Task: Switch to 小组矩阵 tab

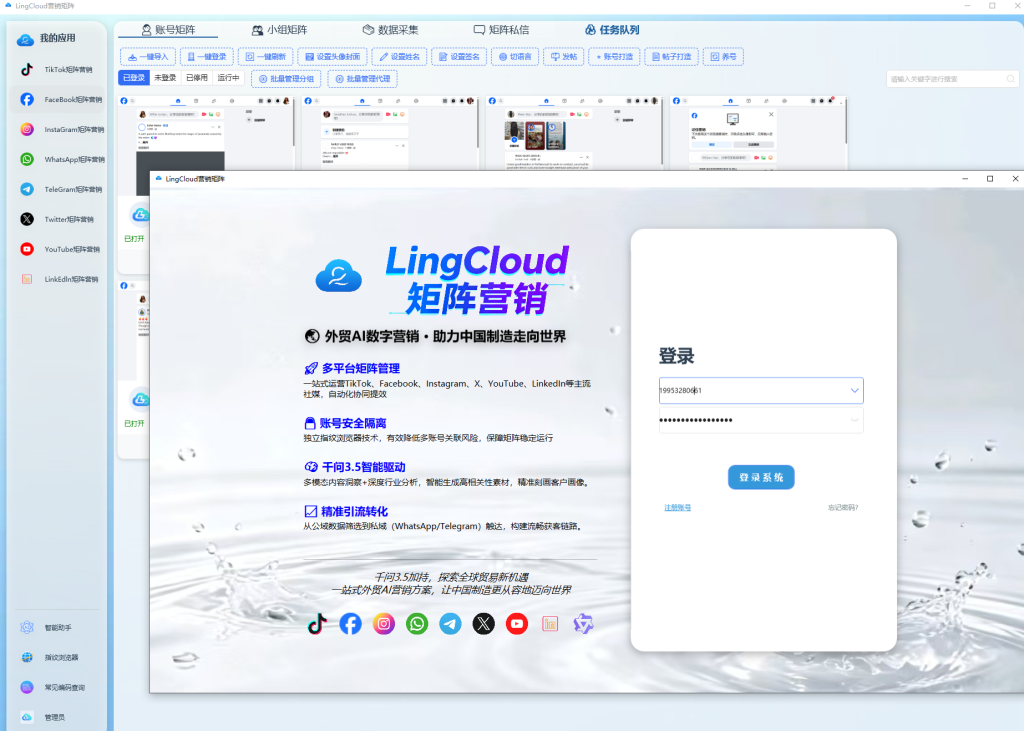Action: (280, 30)
